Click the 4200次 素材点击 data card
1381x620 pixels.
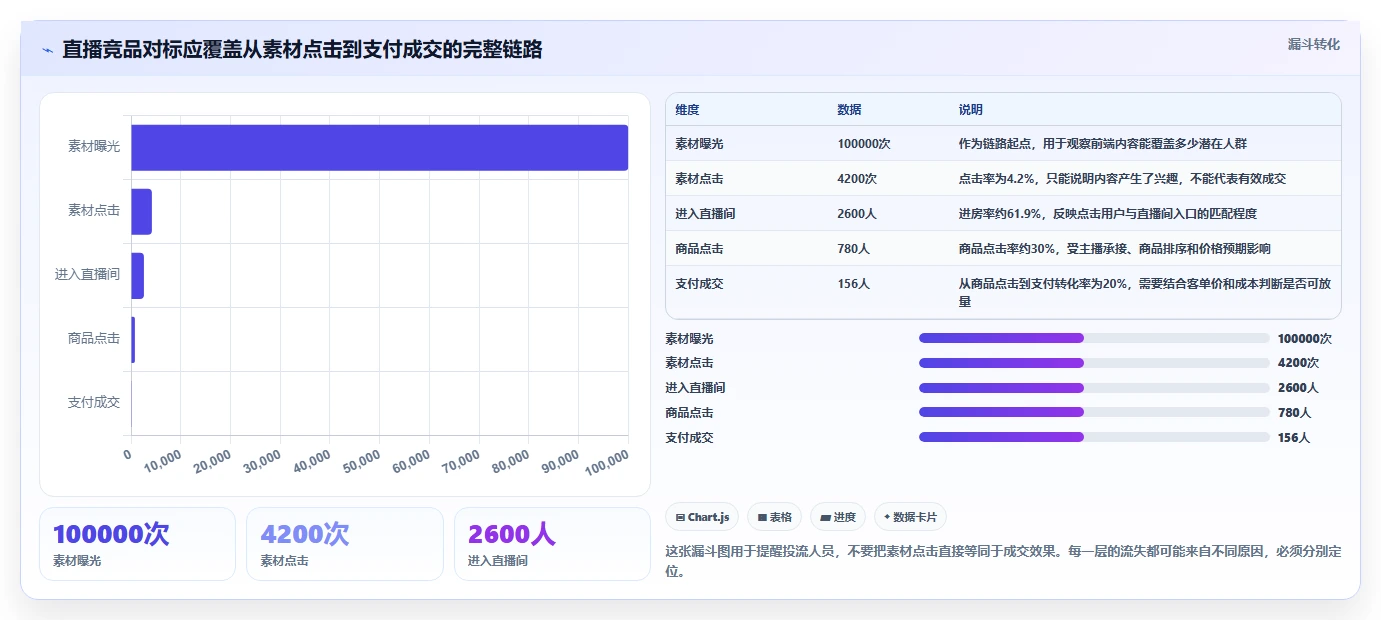pos(345,544)
